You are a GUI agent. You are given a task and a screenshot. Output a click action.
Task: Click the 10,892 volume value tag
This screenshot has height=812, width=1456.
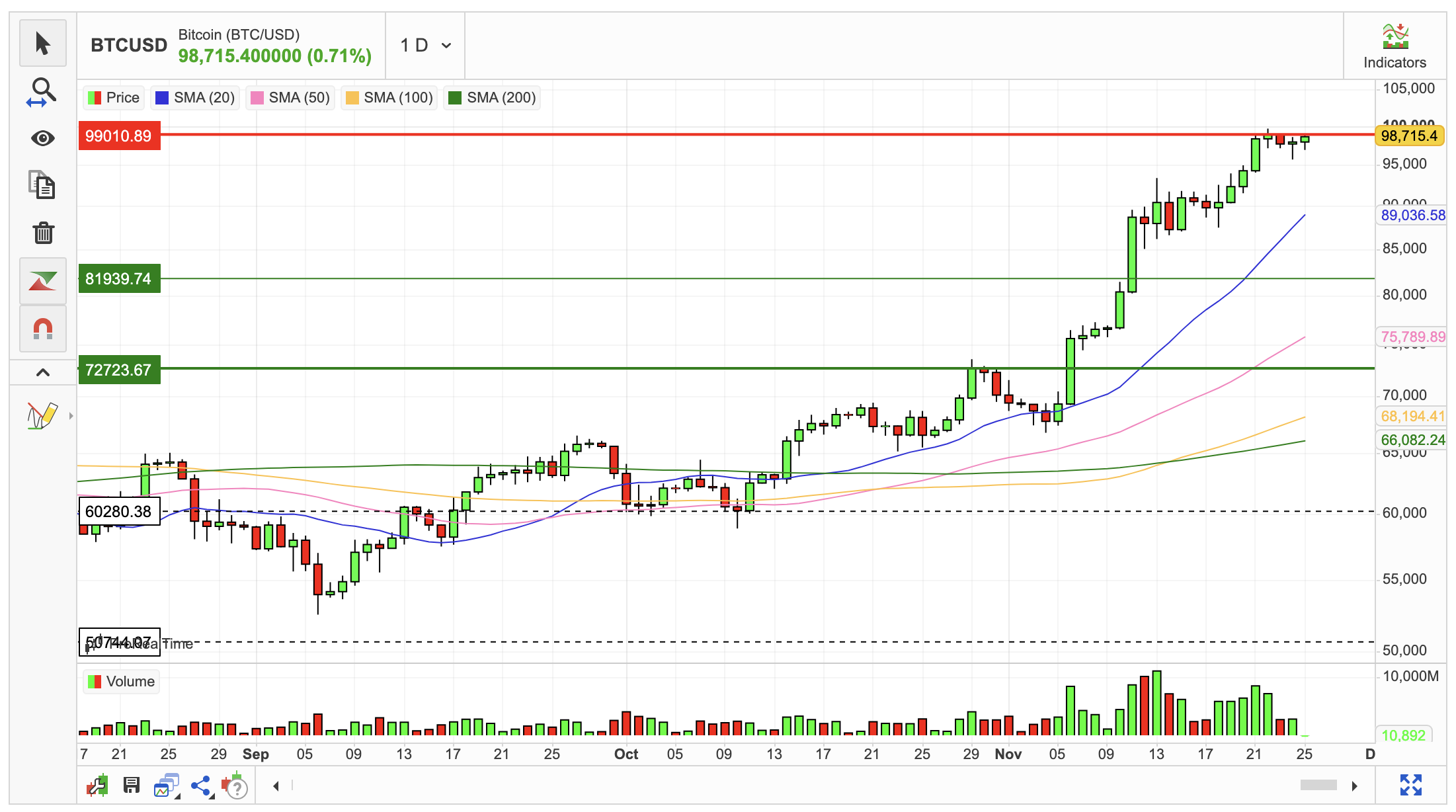pyautogui.click(x=1404, y=735)
